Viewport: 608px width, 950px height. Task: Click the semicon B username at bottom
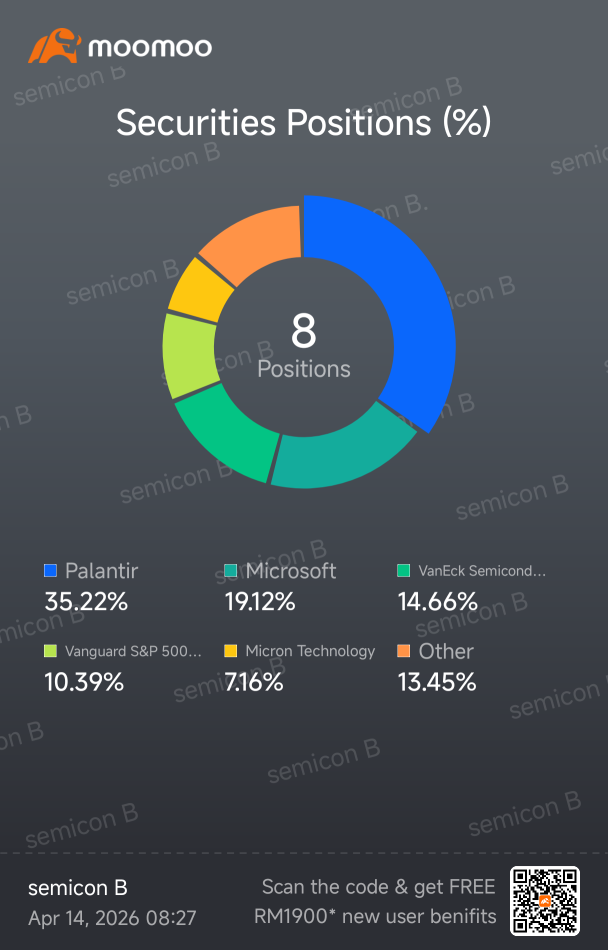click(x=78, y=888)
